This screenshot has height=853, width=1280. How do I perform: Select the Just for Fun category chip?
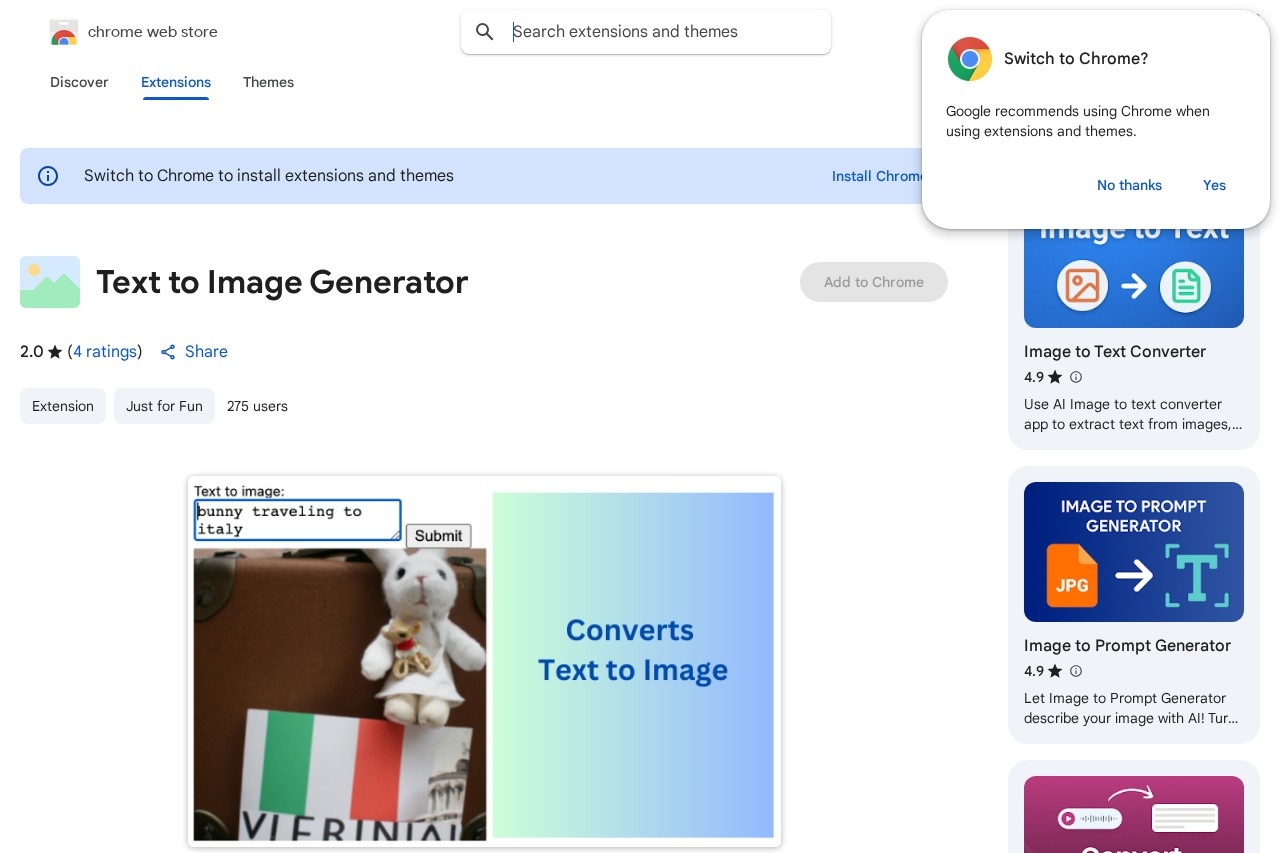(x=164, y=406)
